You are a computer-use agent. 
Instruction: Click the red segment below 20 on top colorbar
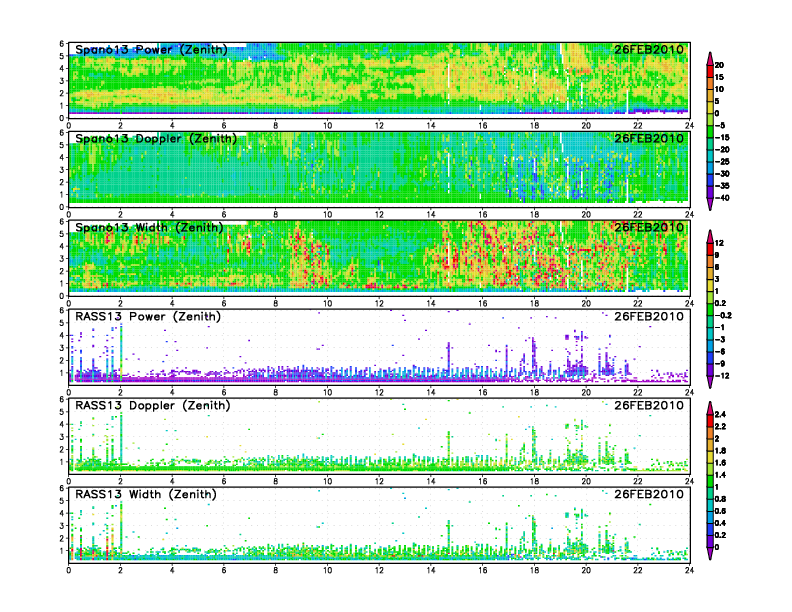click(710, 71)
